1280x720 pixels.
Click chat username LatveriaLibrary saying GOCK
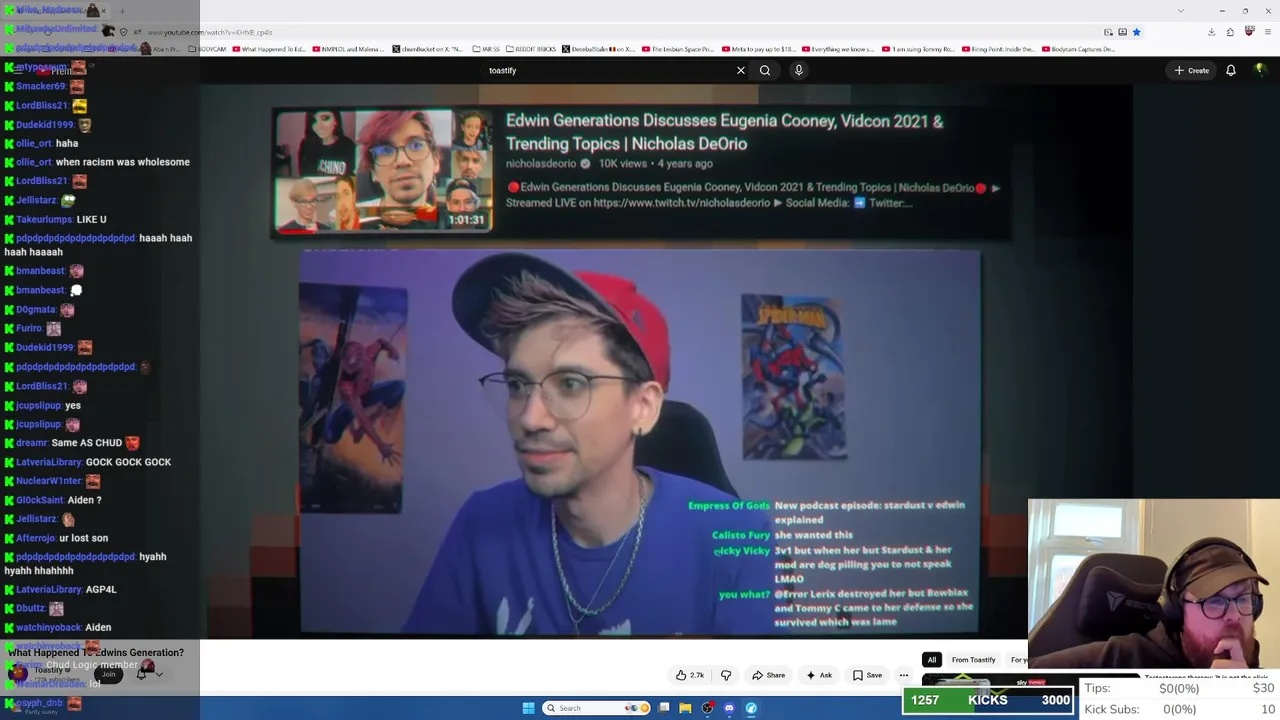tap(49, 462)
